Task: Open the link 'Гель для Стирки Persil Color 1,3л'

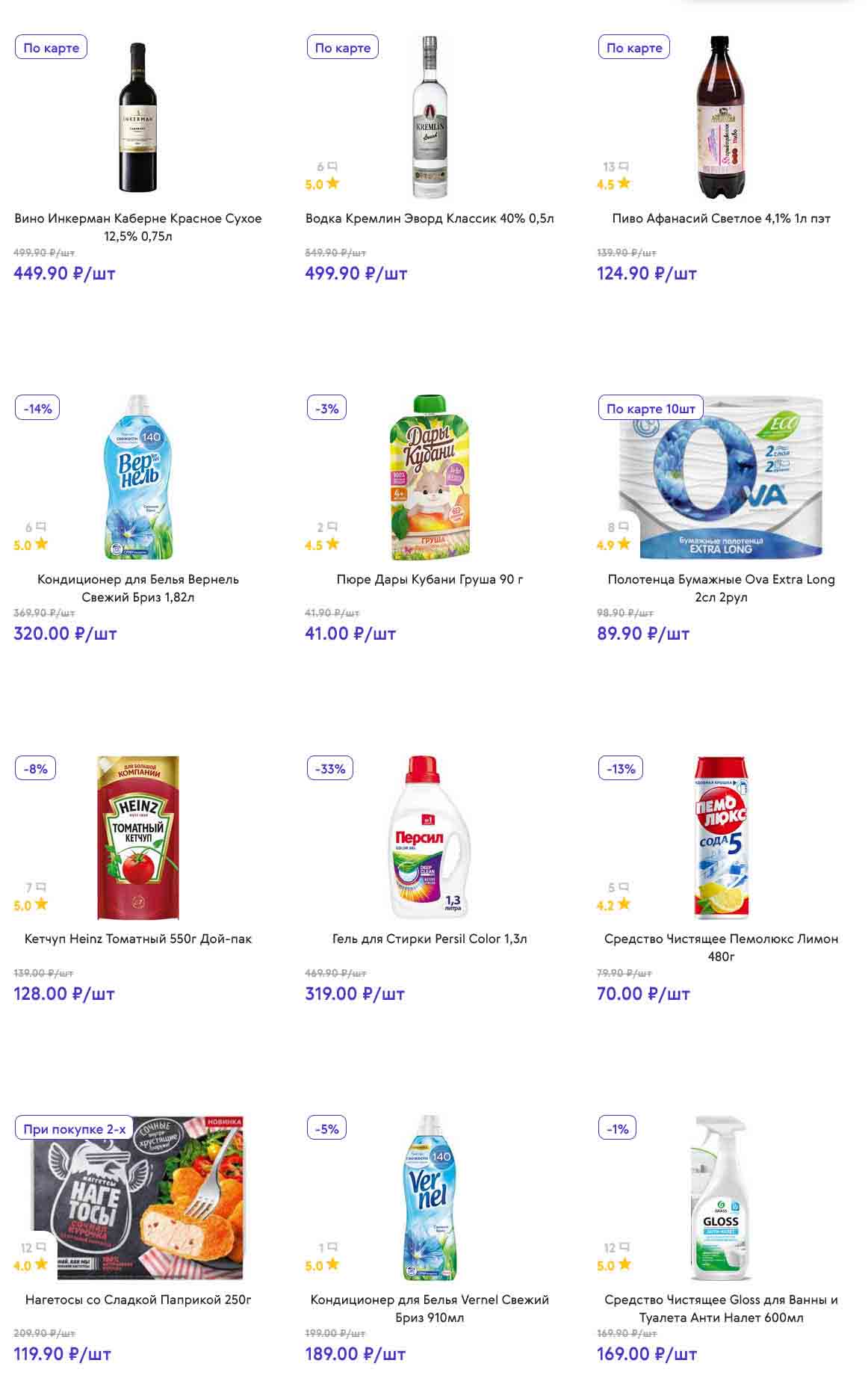Action: (430, 939)
